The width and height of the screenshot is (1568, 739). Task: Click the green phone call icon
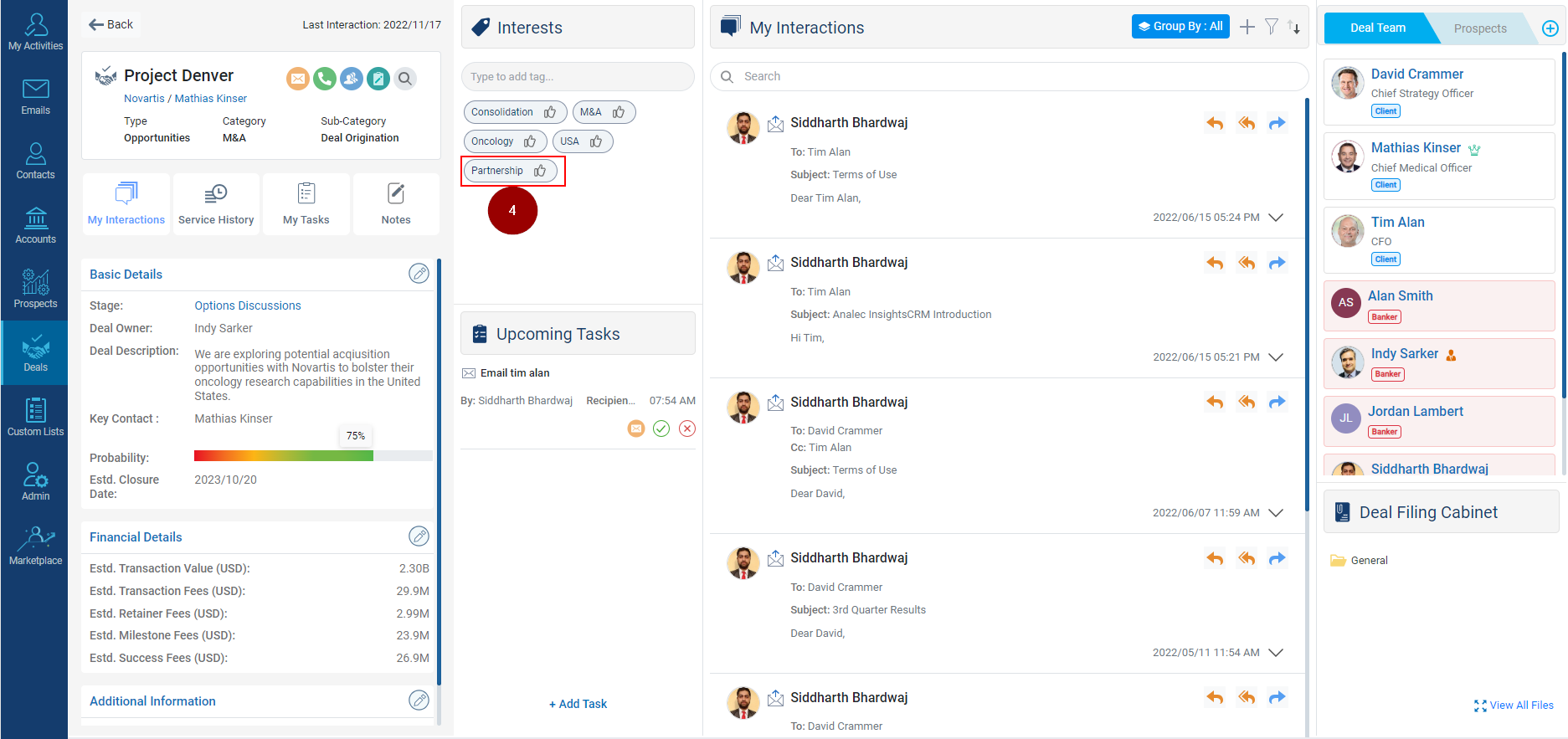click(x=325, y=79)
